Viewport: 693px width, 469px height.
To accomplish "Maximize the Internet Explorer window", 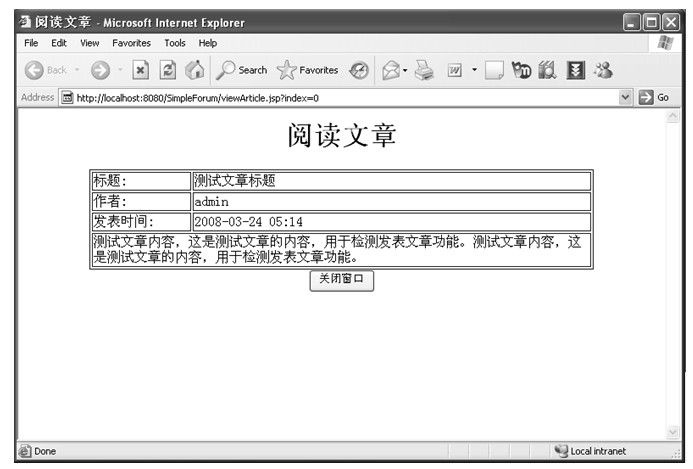I will click(x=651, y=22).
